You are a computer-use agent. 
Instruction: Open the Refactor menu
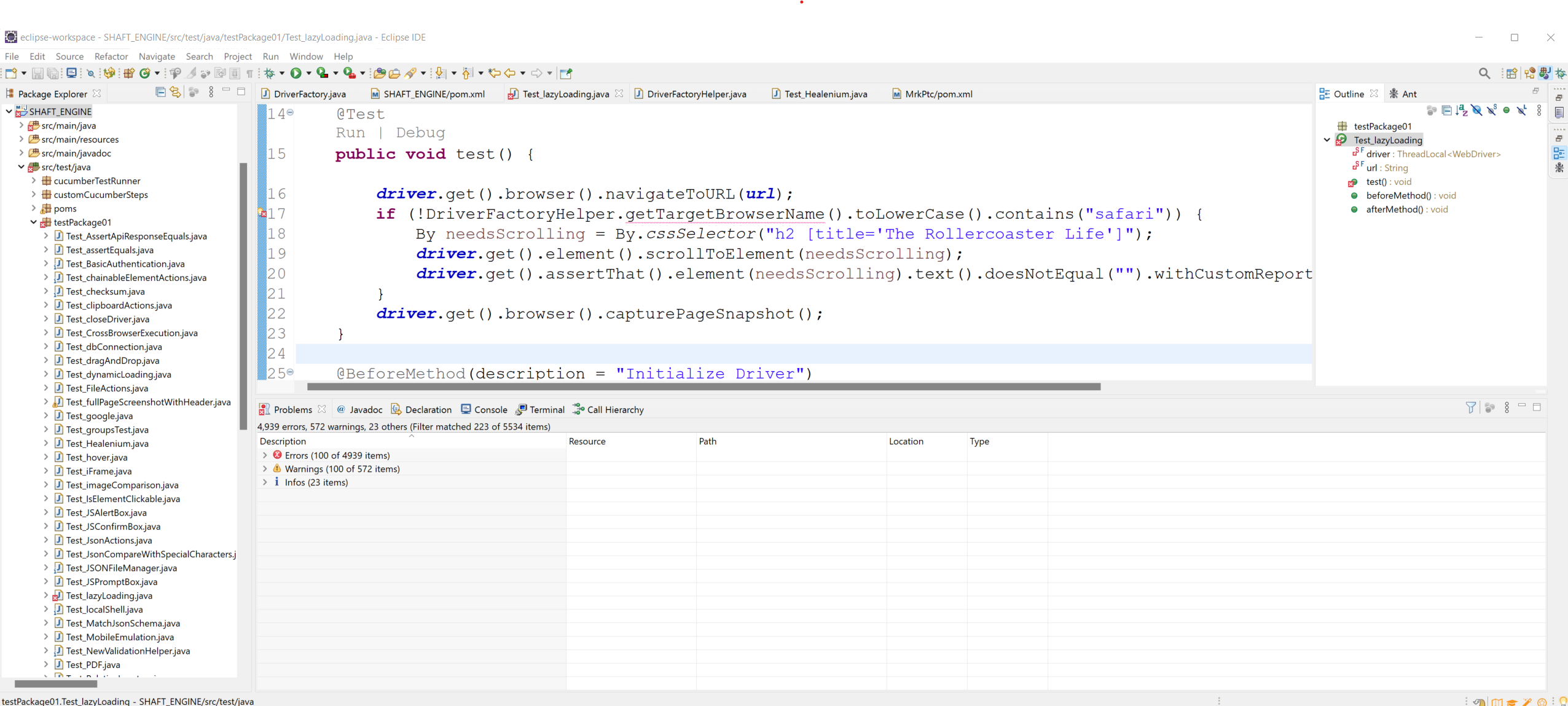[111, 57]
